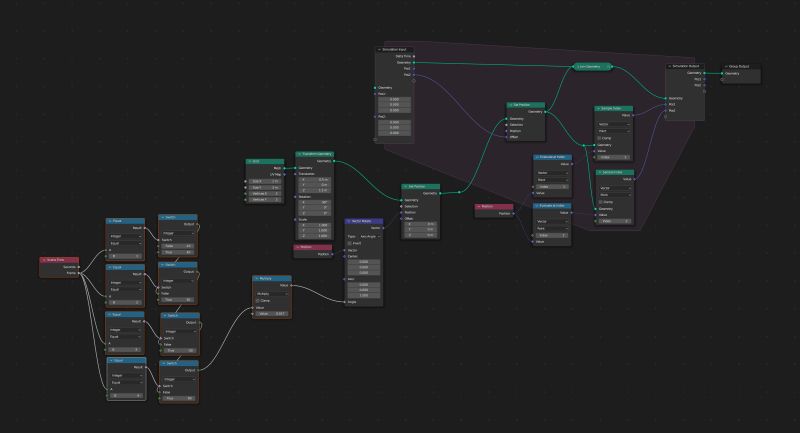Screen dimensions: 800x433
Task: Click the Grid Size Y field
Action: click(265, 187)
